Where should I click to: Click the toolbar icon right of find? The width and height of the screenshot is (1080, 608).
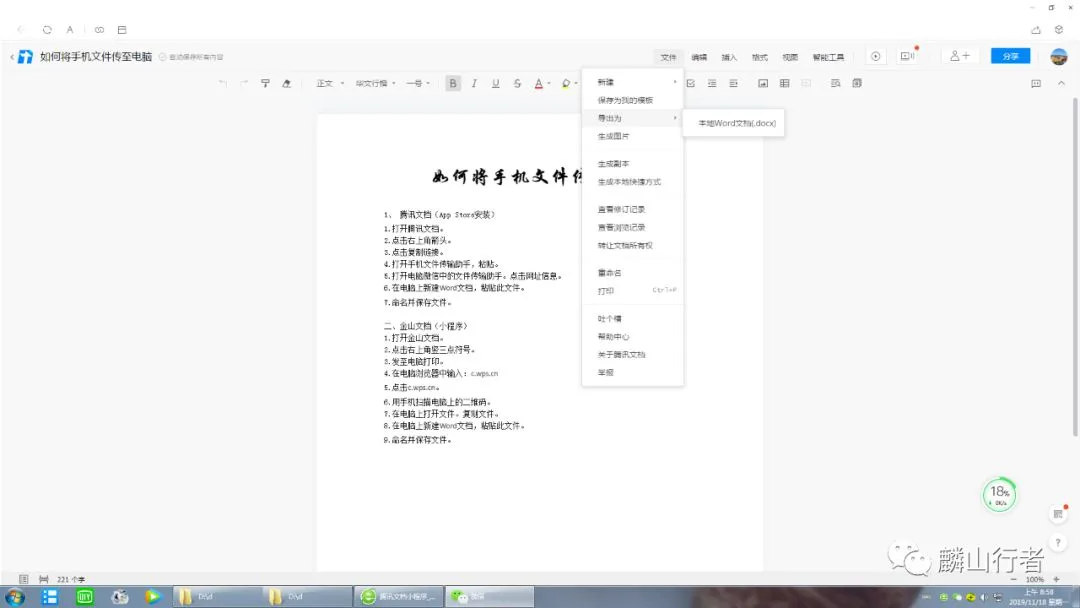857,83
